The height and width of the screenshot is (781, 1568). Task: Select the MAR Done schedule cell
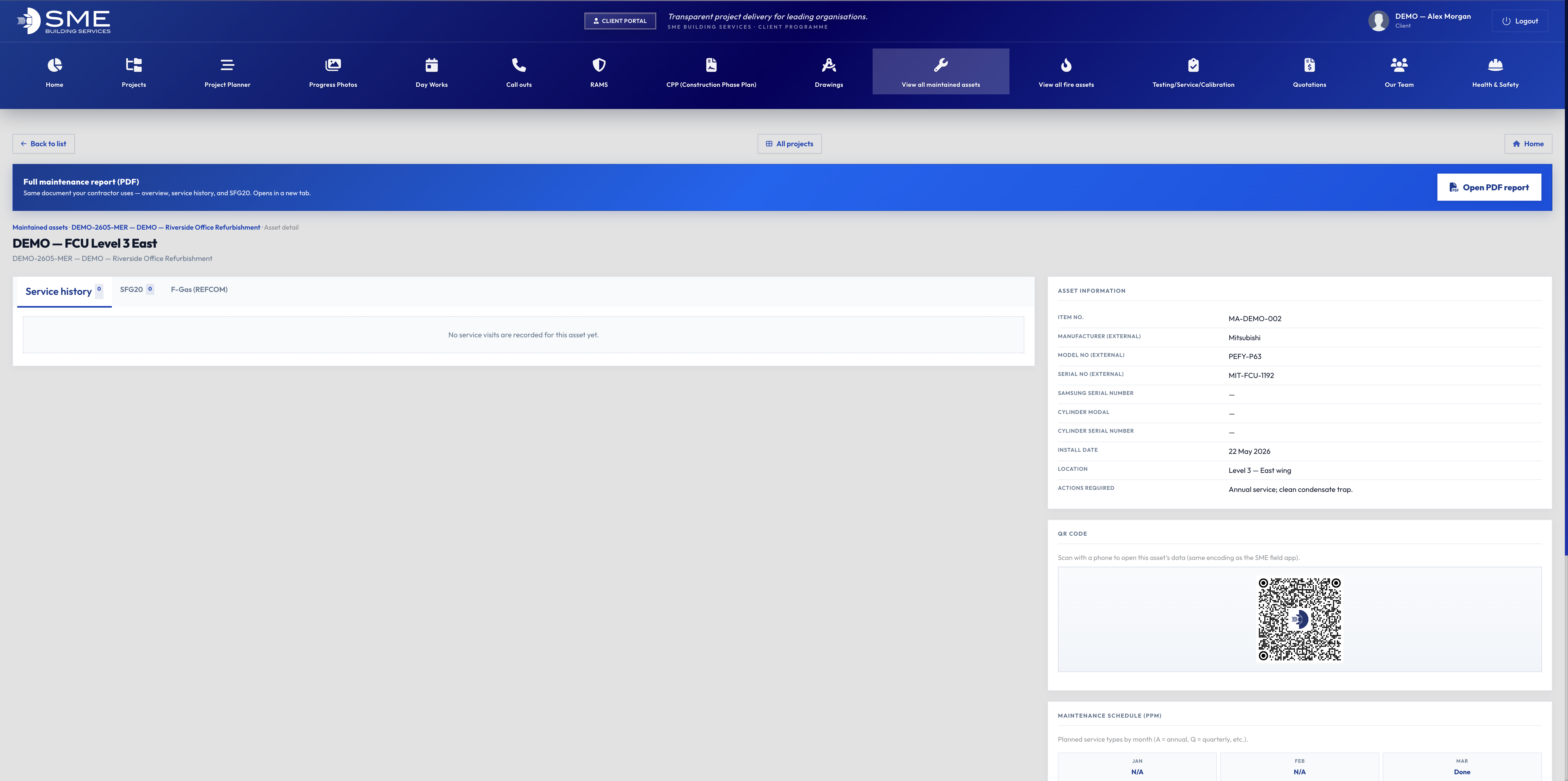1462,767
